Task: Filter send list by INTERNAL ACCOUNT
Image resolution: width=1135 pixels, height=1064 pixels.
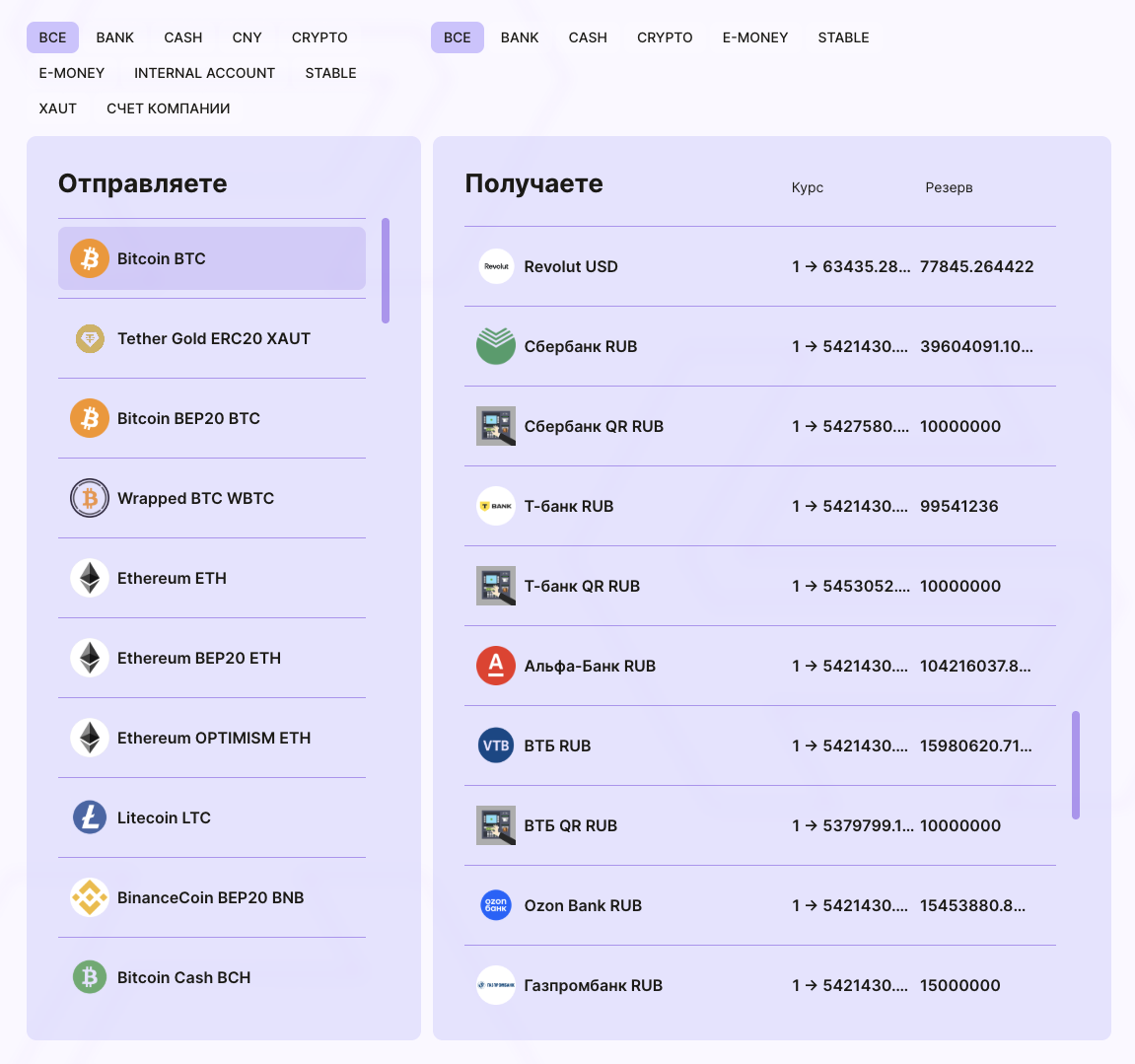Action: (205, 73)
